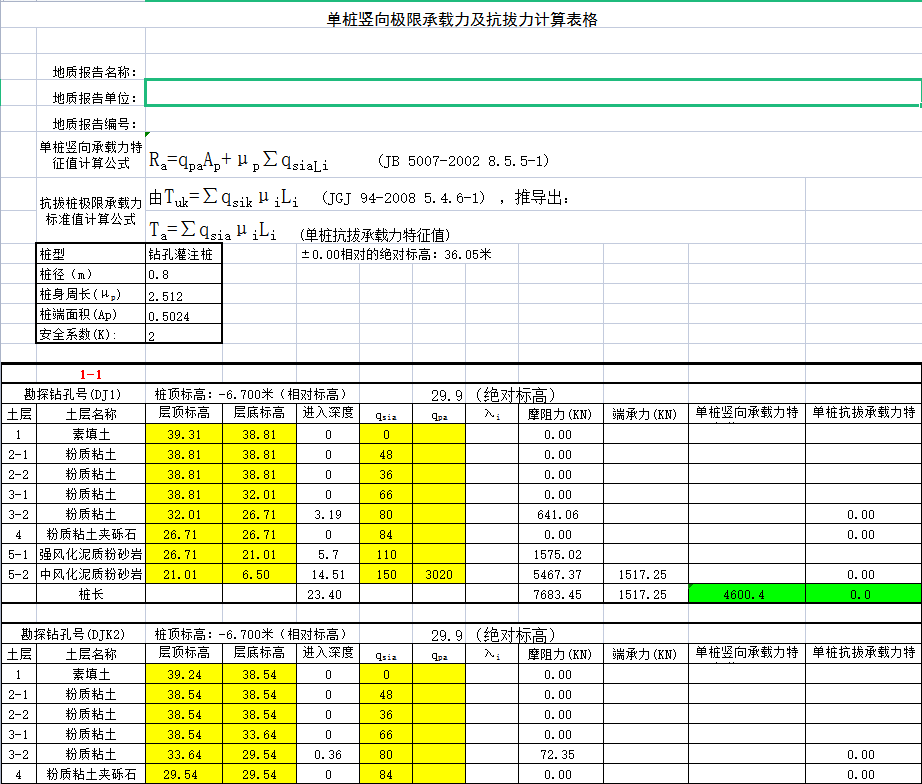The width and height of the screenshot is (922, 784).
Task: Click the 进入深度 value 14.51
Action: [x=328, y=574]
